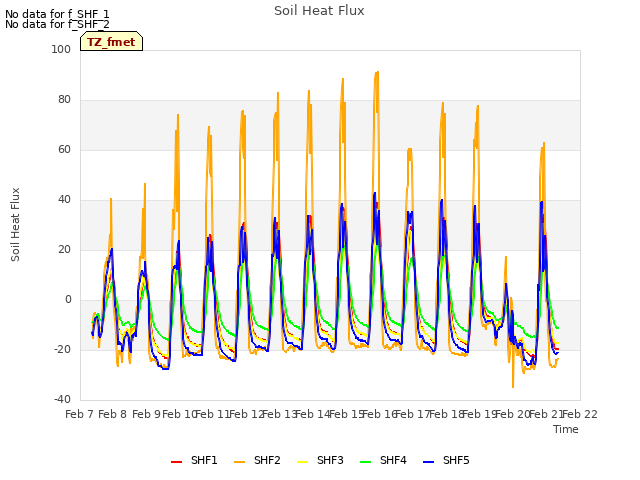This screenshot has height=480, width=640.
Task: Click the 100 y-axis tick label
Action: (x=61, y=49)
